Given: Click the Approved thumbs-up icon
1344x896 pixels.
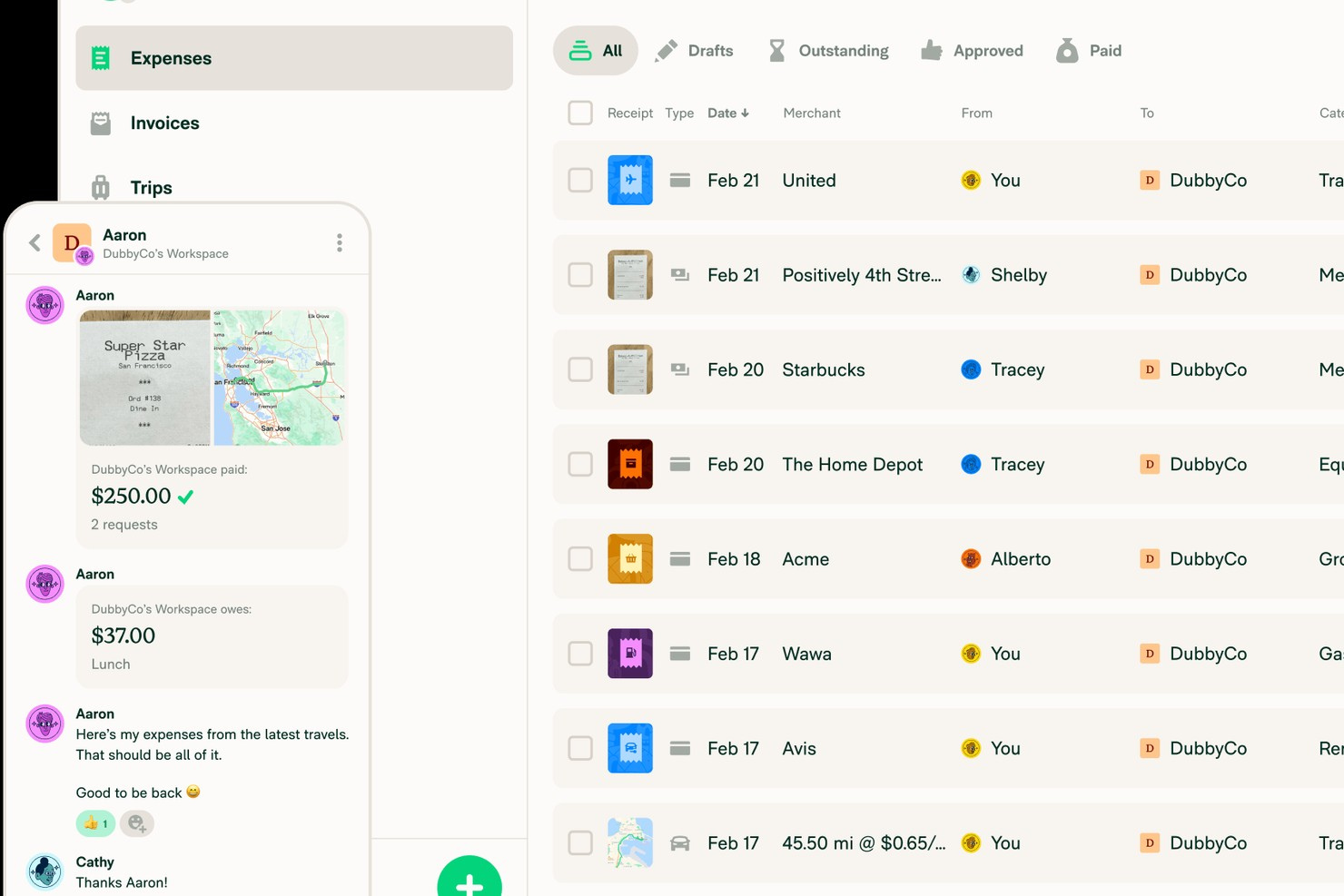Looking at the screenshot, I should [x=932, y=50].
